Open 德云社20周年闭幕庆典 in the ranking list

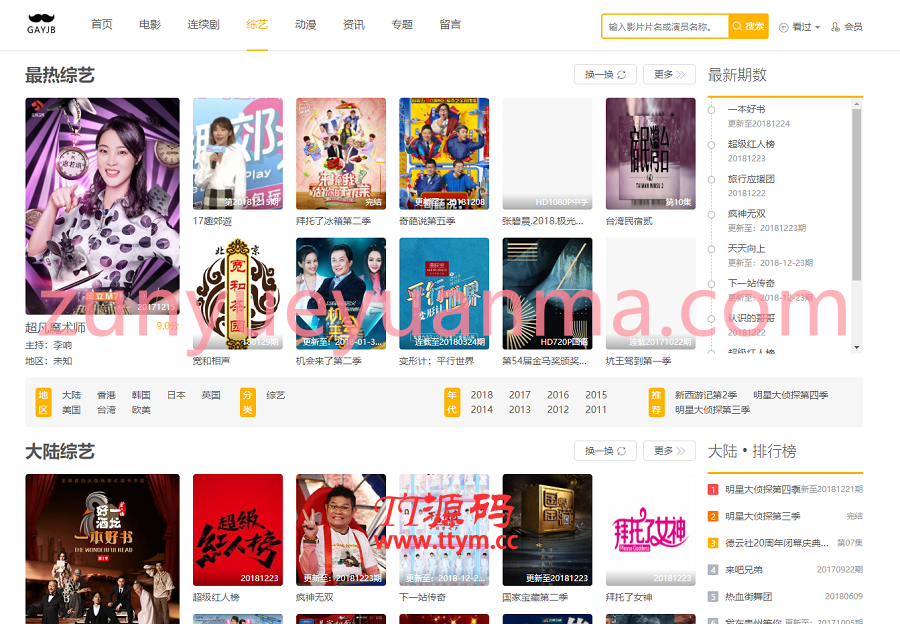pyautogui.click(x=777, y=543)
